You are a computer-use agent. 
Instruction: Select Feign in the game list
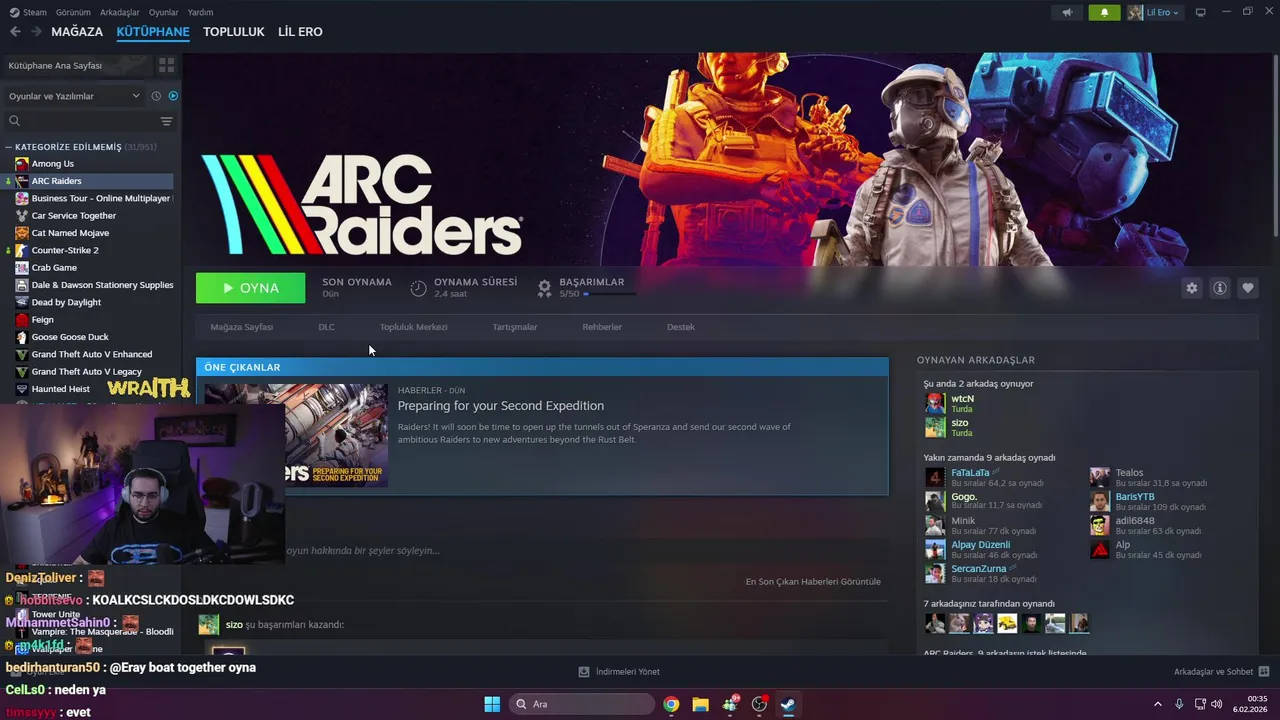pos(42,320)
